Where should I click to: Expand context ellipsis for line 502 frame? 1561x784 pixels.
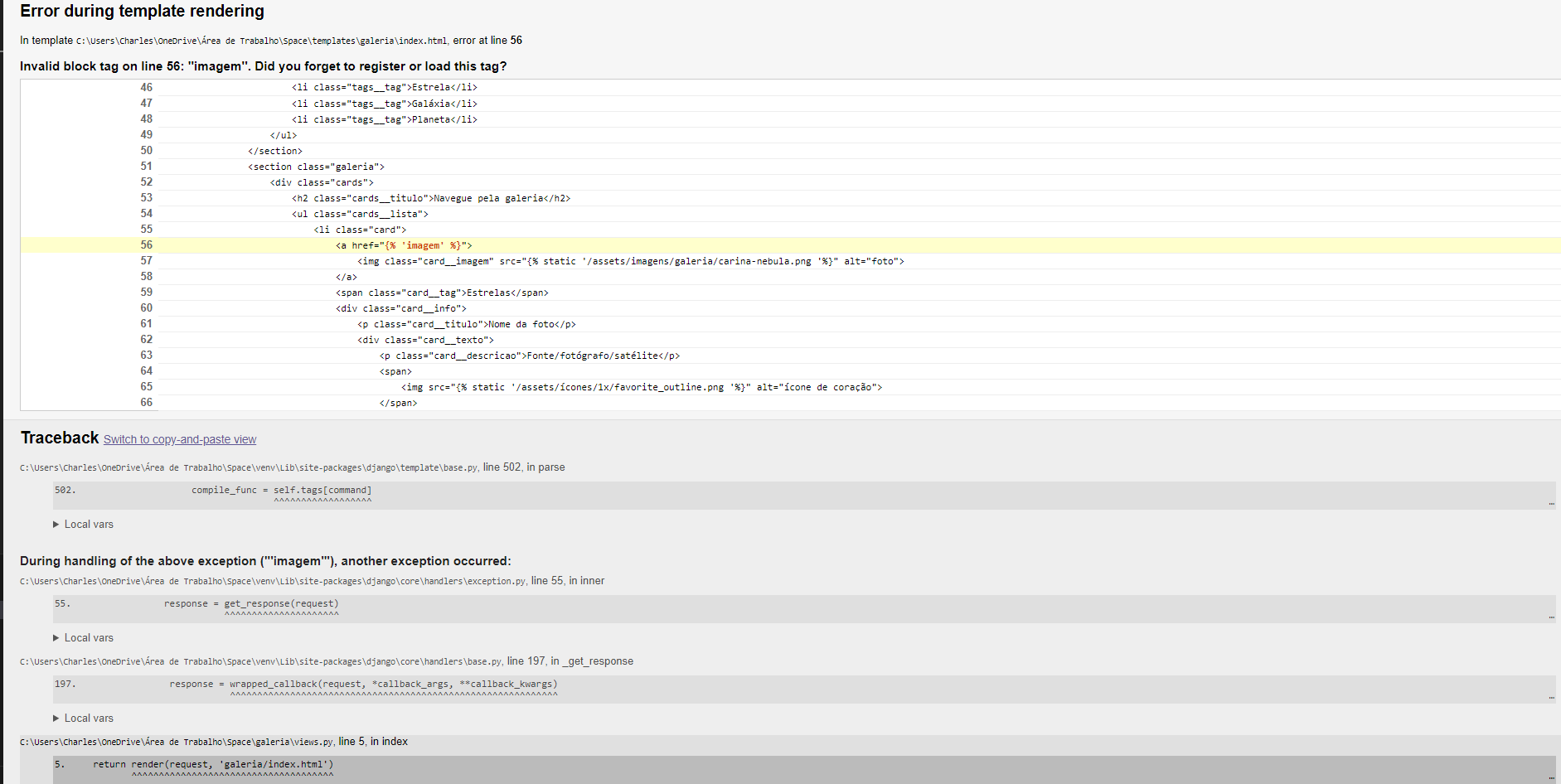1551,503
